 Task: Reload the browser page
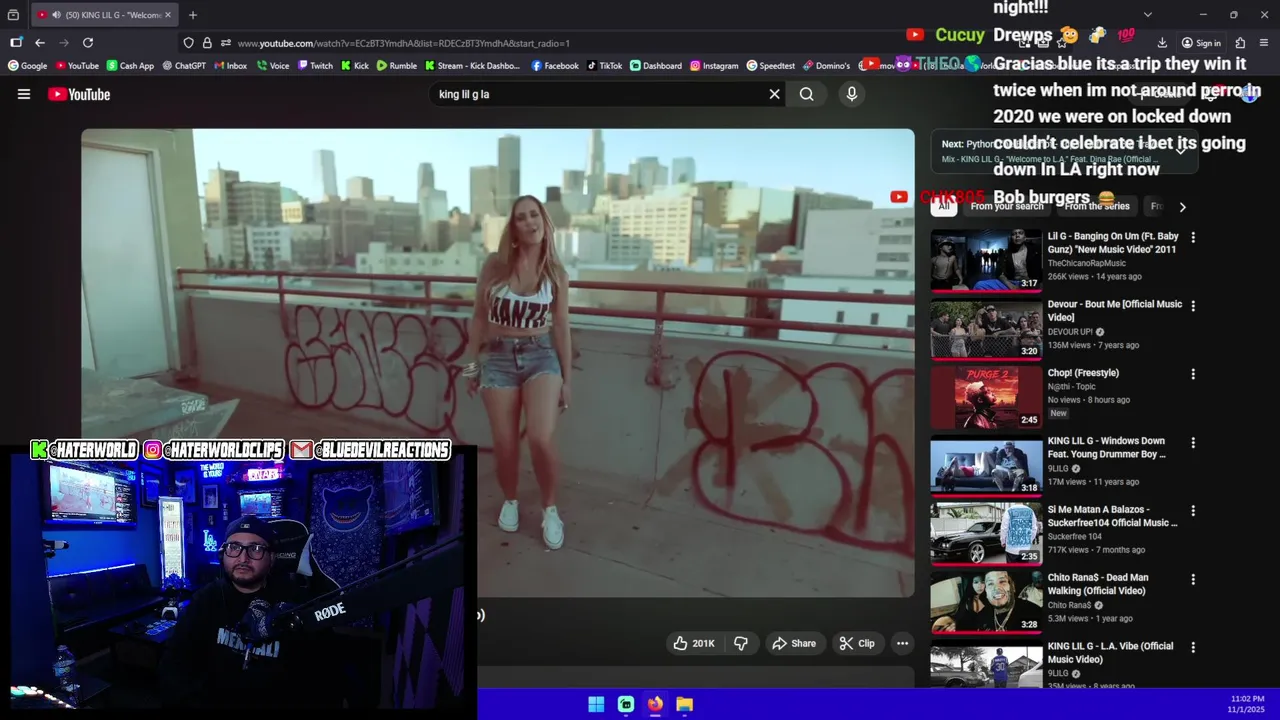(x=88, y=43)
